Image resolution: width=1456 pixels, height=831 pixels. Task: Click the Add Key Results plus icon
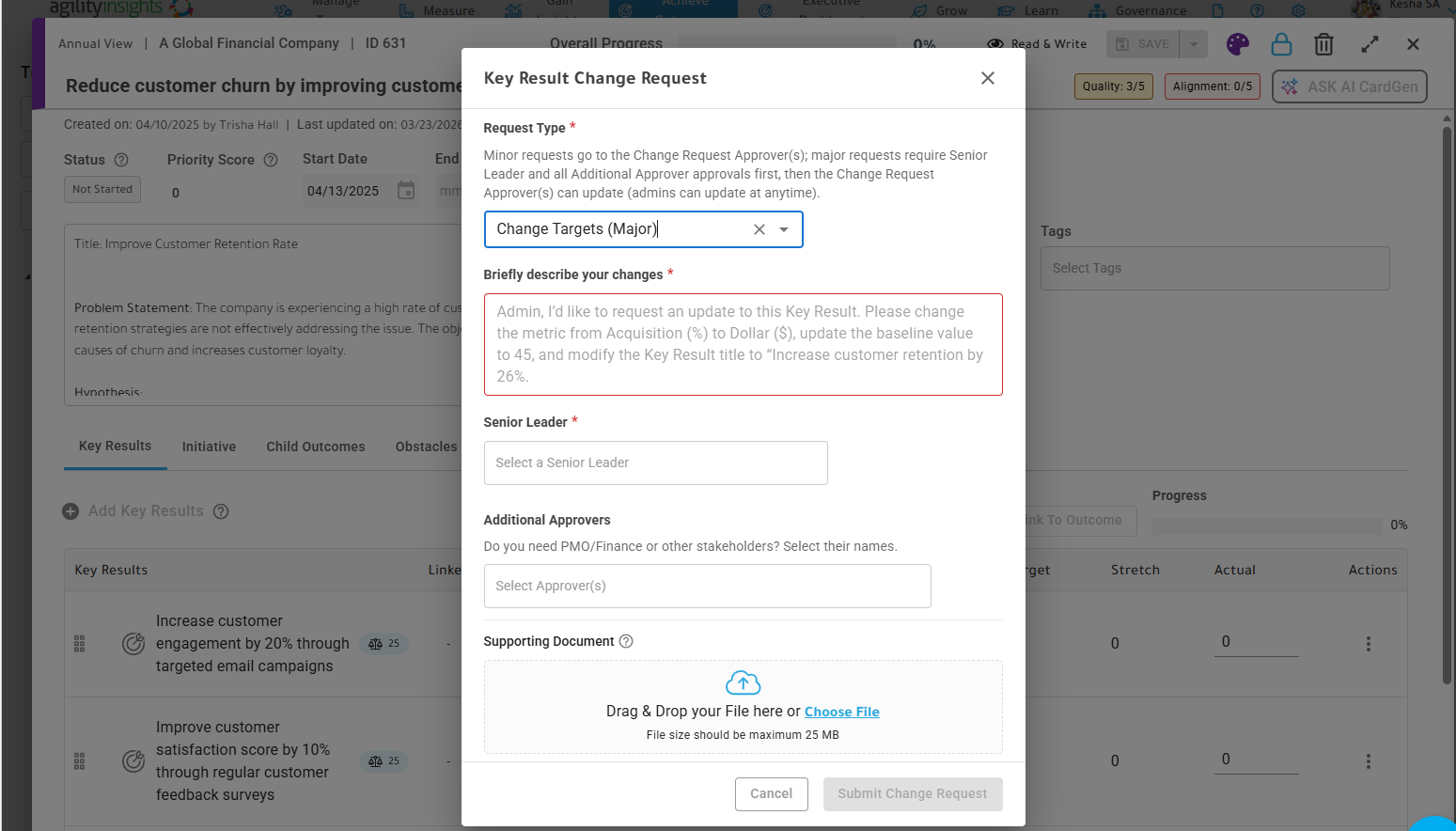[x=70, y=511]
